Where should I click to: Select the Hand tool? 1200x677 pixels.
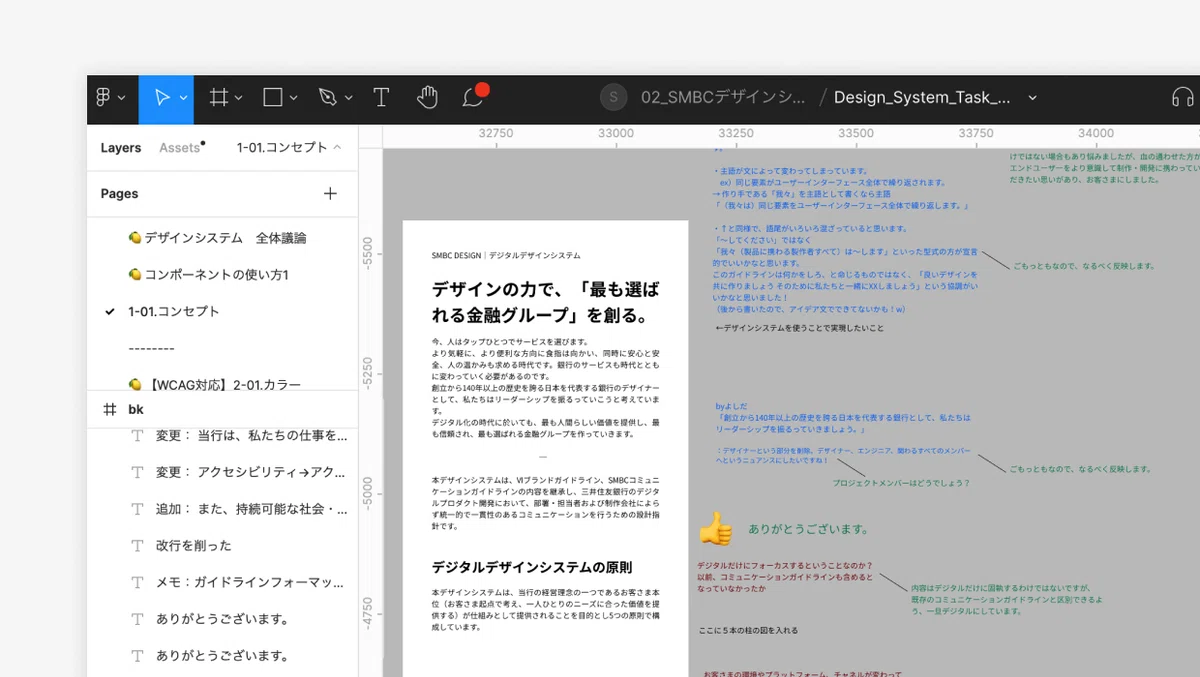click(x=427, y=97)
